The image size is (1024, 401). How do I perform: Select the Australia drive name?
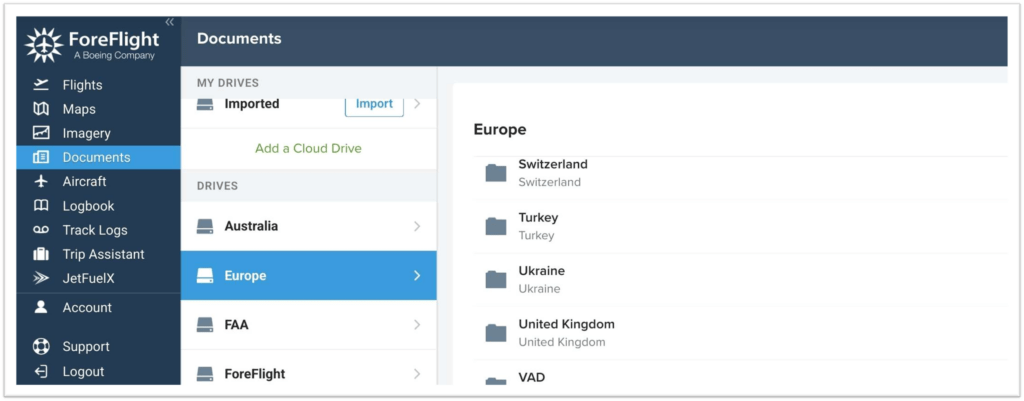click(x=251, y=226)
